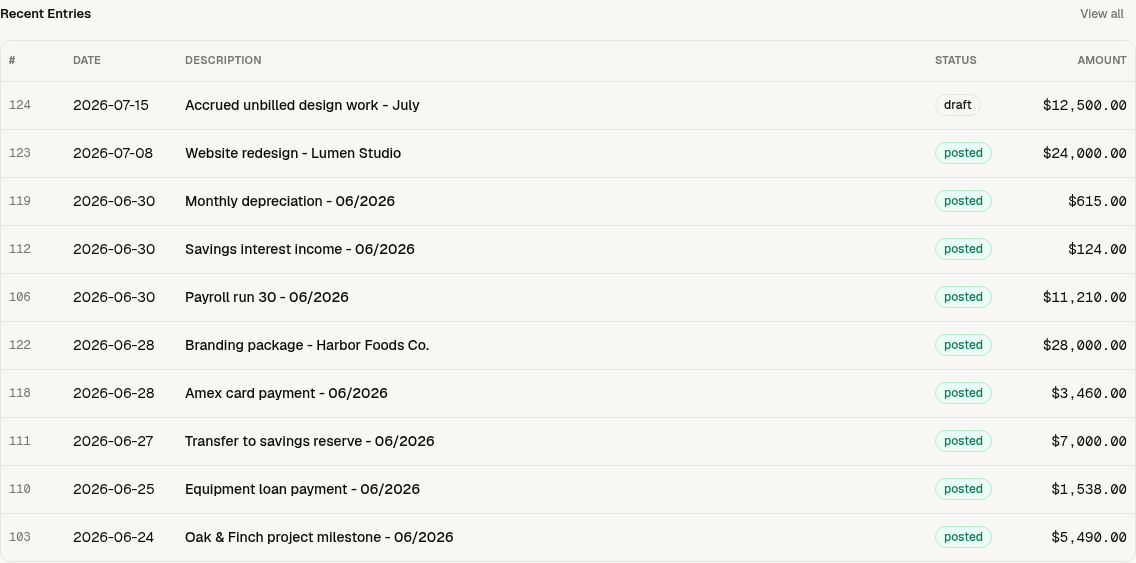Open entry Amex card payment - 06/2026
The width and height of the screenshot is (1136, 563).
click(x=286, y=393)
